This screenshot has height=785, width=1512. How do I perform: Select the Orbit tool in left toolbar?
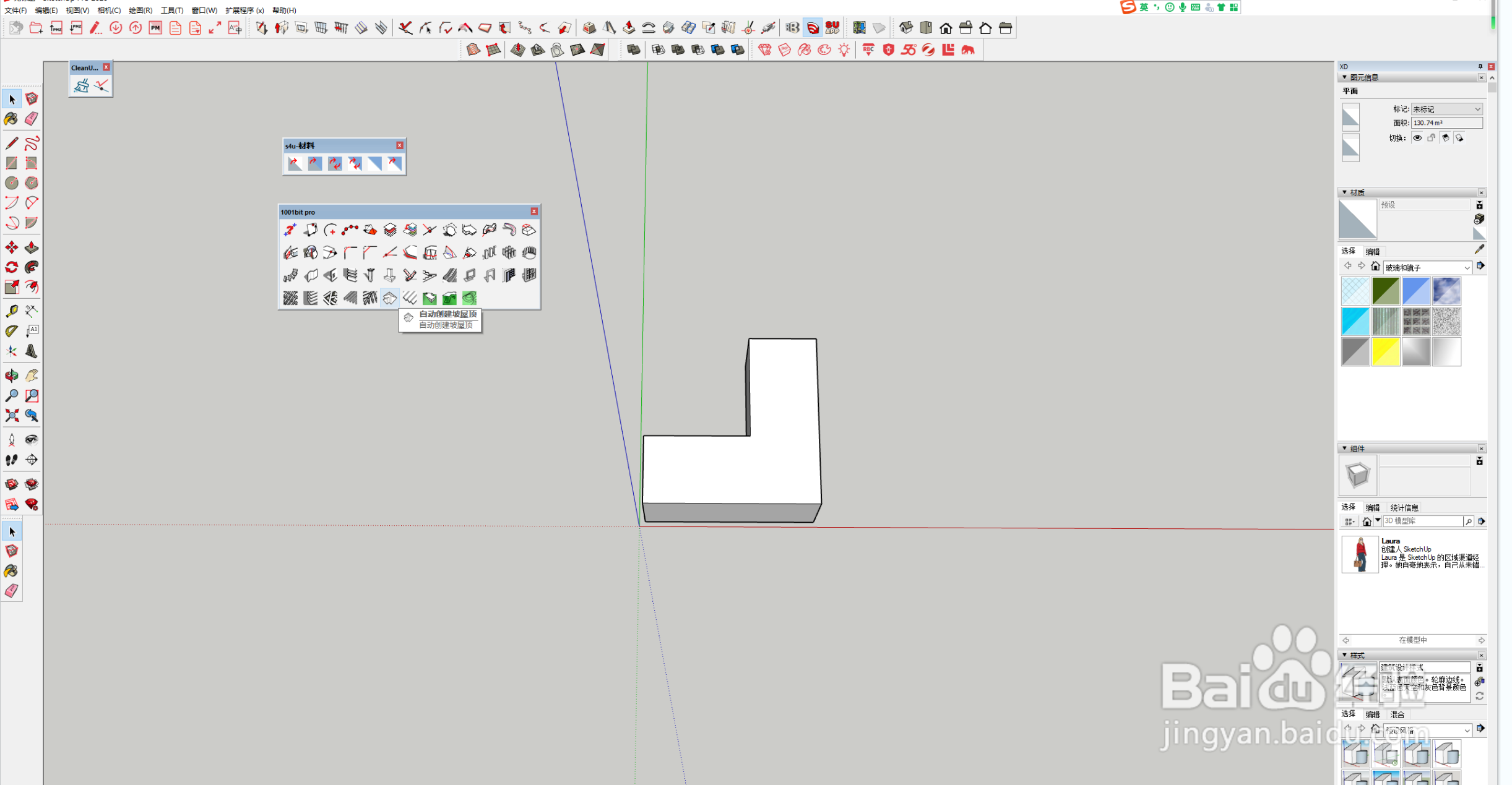tap(12, 375)
